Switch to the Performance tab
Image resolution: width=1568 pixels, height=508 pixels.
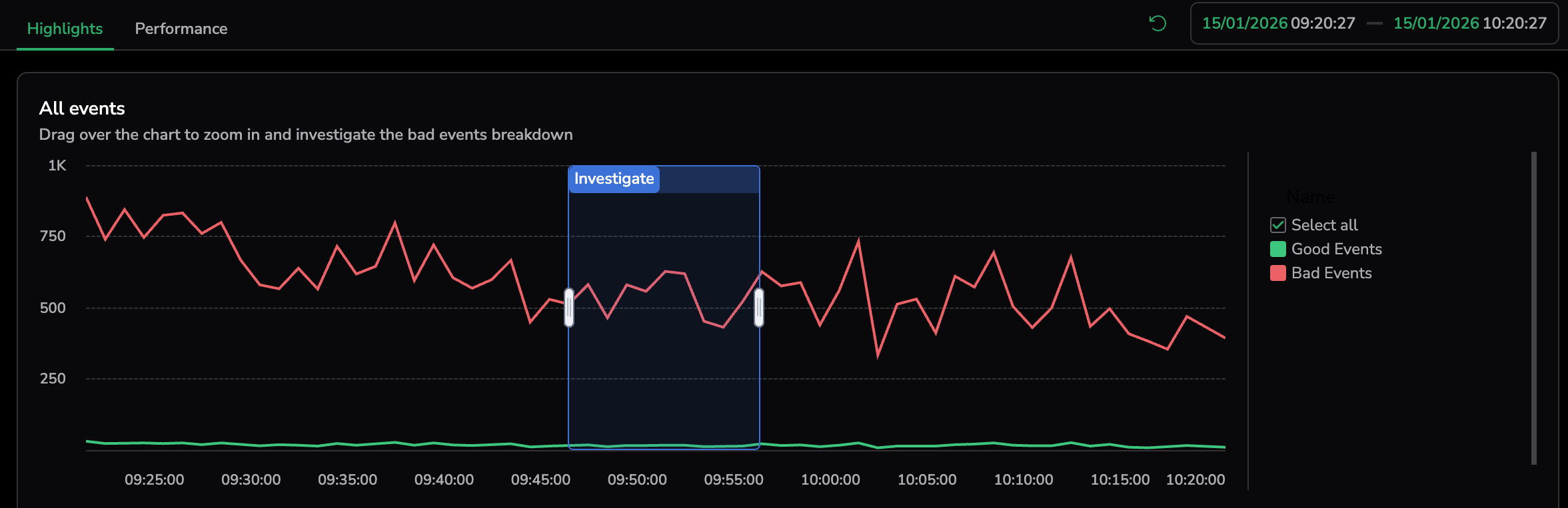click(181, 29)
